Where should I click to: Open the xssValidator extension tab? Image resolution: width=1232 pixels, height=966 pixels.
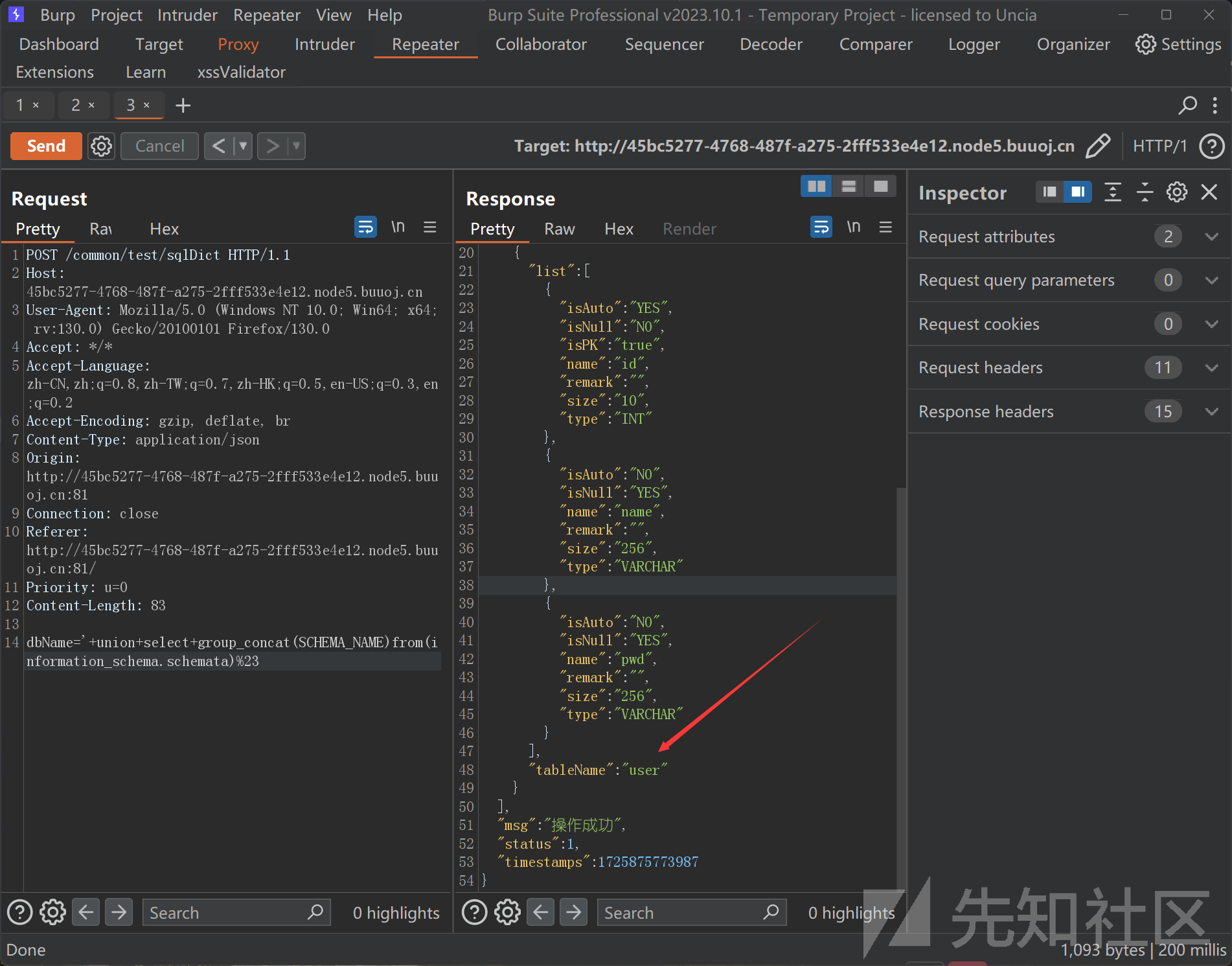coord(241,72)
